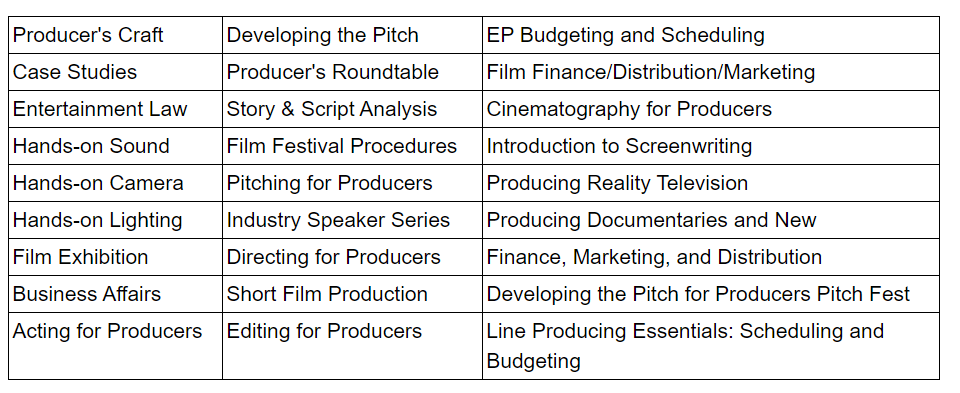Select the Developing the Pitch cell
The height and width of the screenshot is (393, 960).
point(352,35)
